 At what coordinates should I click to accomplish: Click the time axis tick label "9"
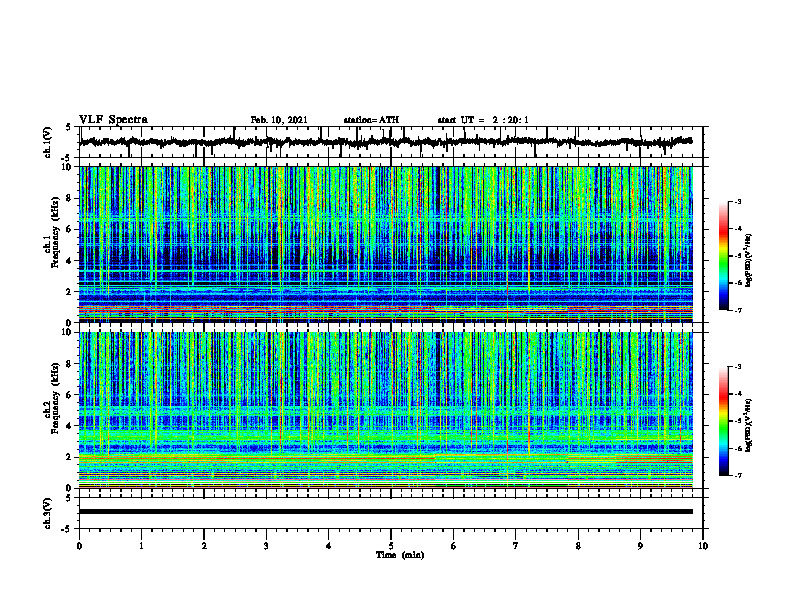click(x=640, y=546)
